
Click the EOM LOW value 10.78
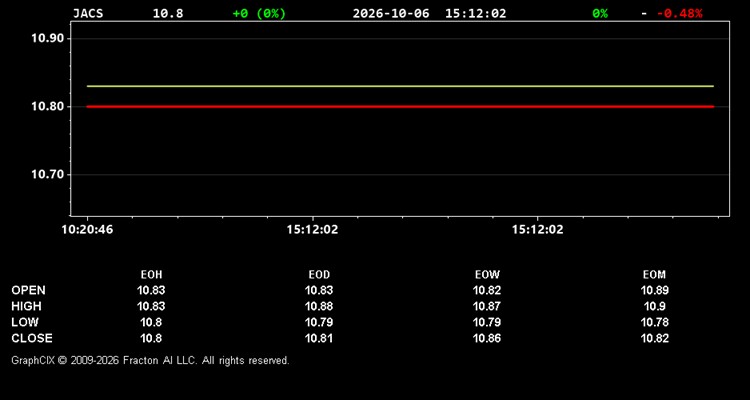click(x=654, y=322)
